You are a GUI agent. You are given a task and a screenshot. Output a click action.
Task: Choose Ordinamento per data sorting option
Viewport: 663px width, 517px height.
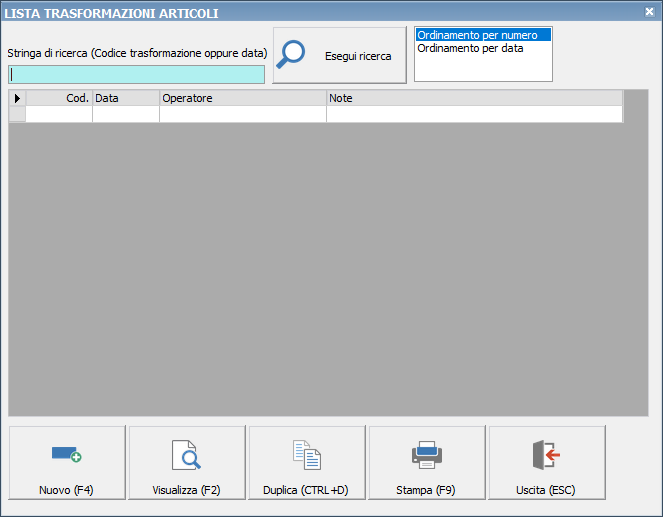click(x=470, y=48)
